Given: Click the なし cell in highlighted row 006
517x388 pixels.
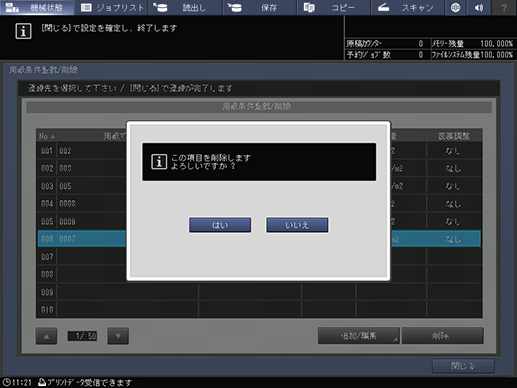Looking at the screenshot, I should 454,239.
